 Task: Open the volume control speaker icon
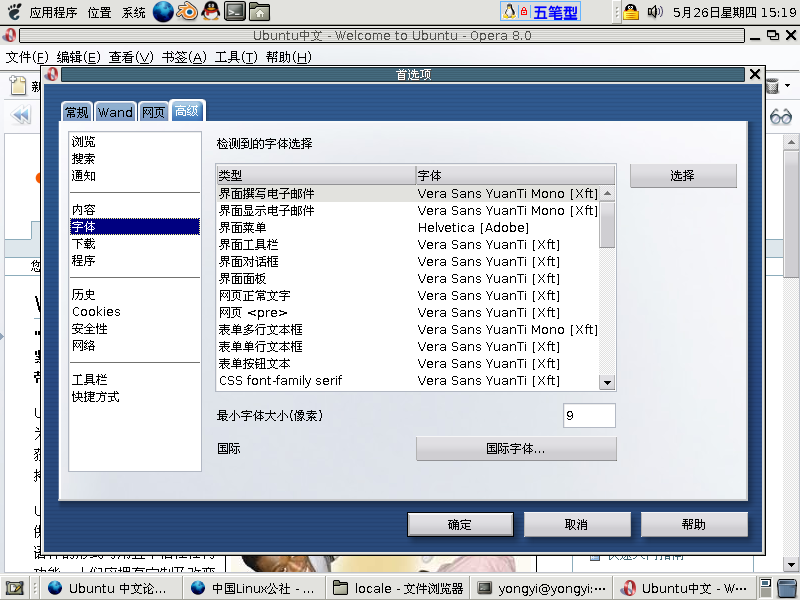tap(654, 11)
